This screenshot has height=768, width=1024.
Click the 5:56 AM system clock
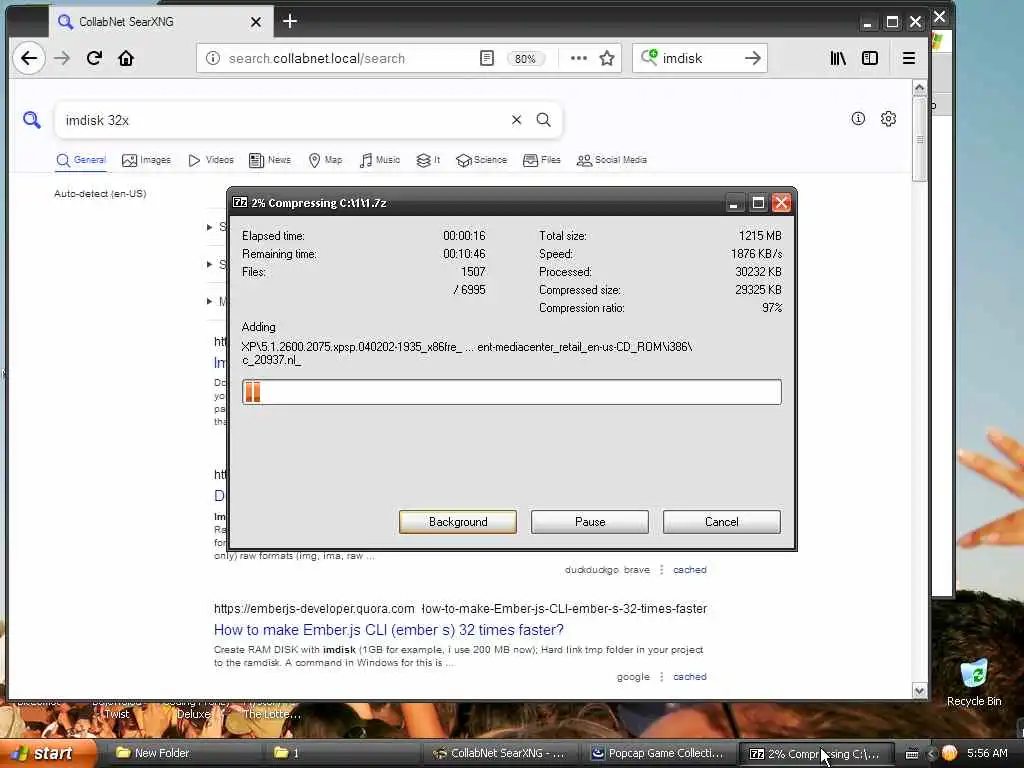coord(987,754)
